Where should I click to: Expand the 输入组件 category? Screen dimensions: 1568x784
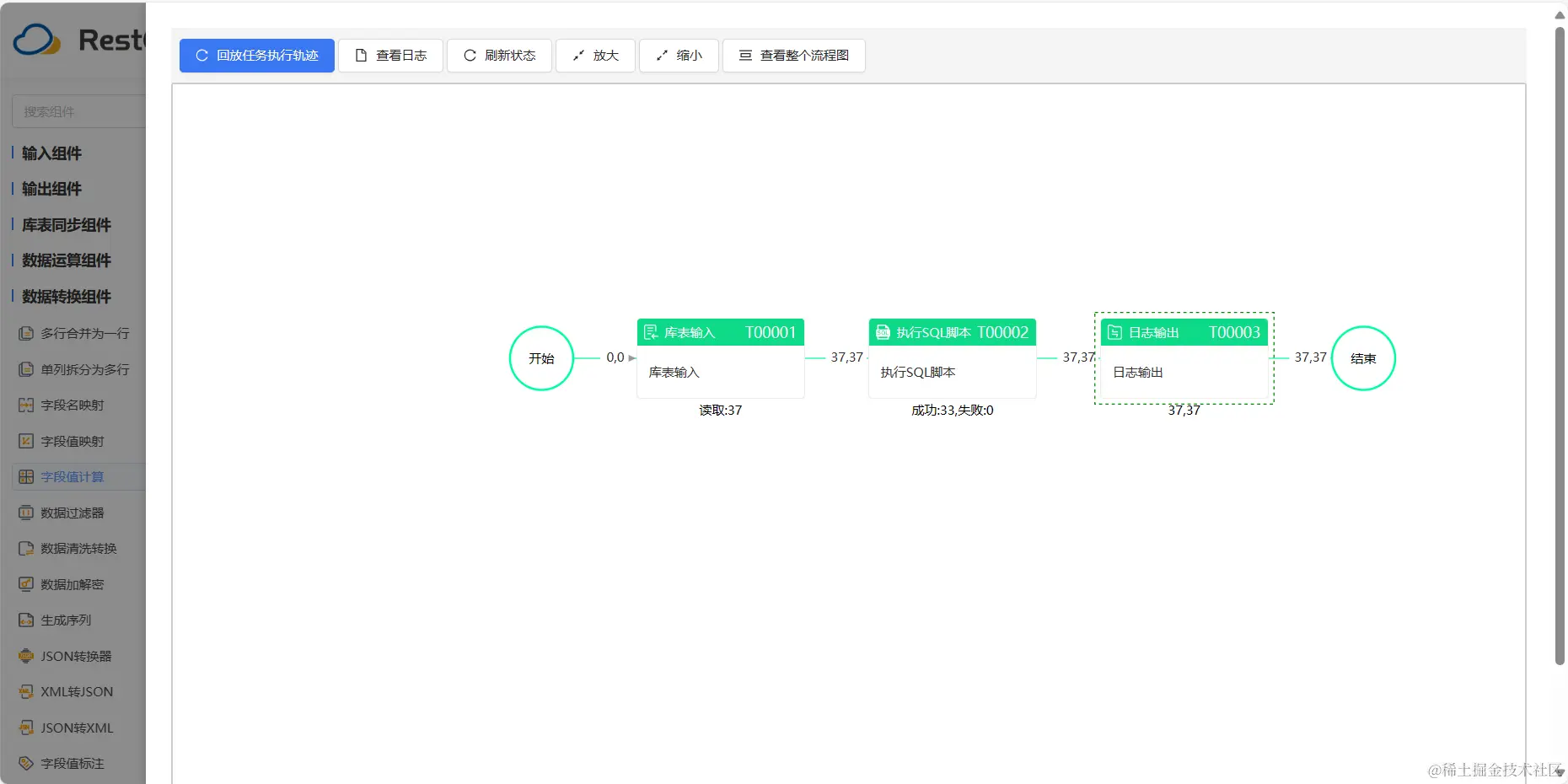(x=51, y=153)
